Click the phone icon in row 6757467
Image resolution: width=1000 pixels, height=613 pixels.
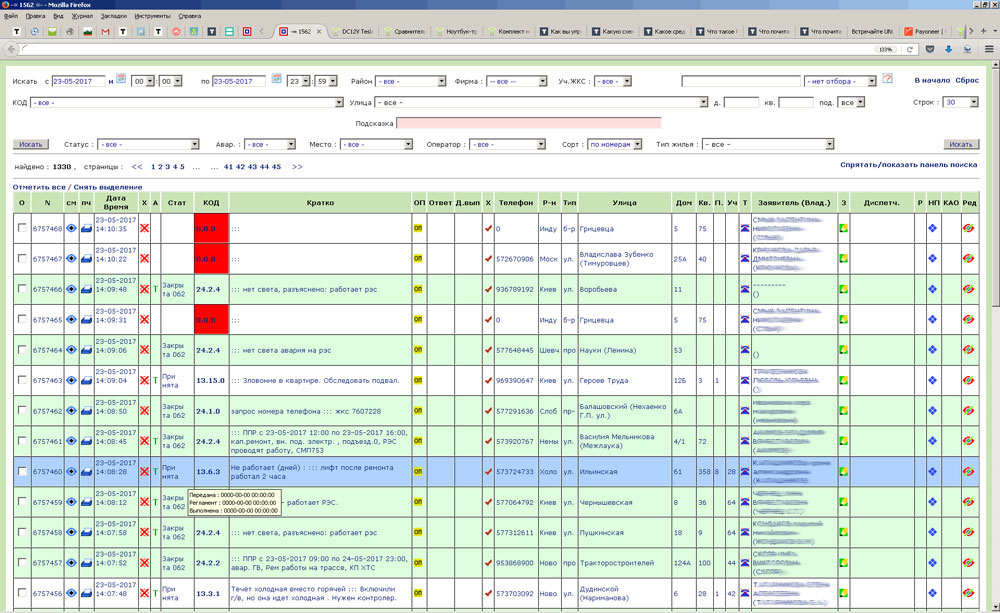point(744,259)
